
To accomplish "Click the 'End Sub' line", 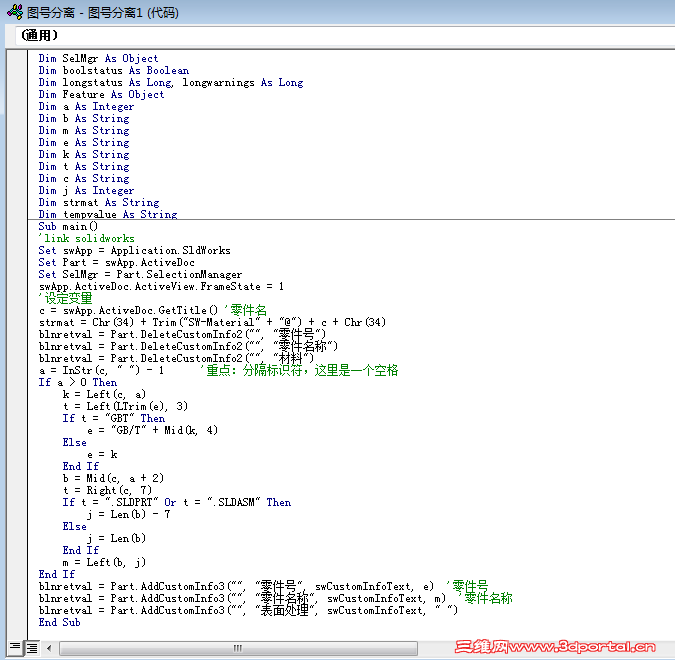I will 59,623.
